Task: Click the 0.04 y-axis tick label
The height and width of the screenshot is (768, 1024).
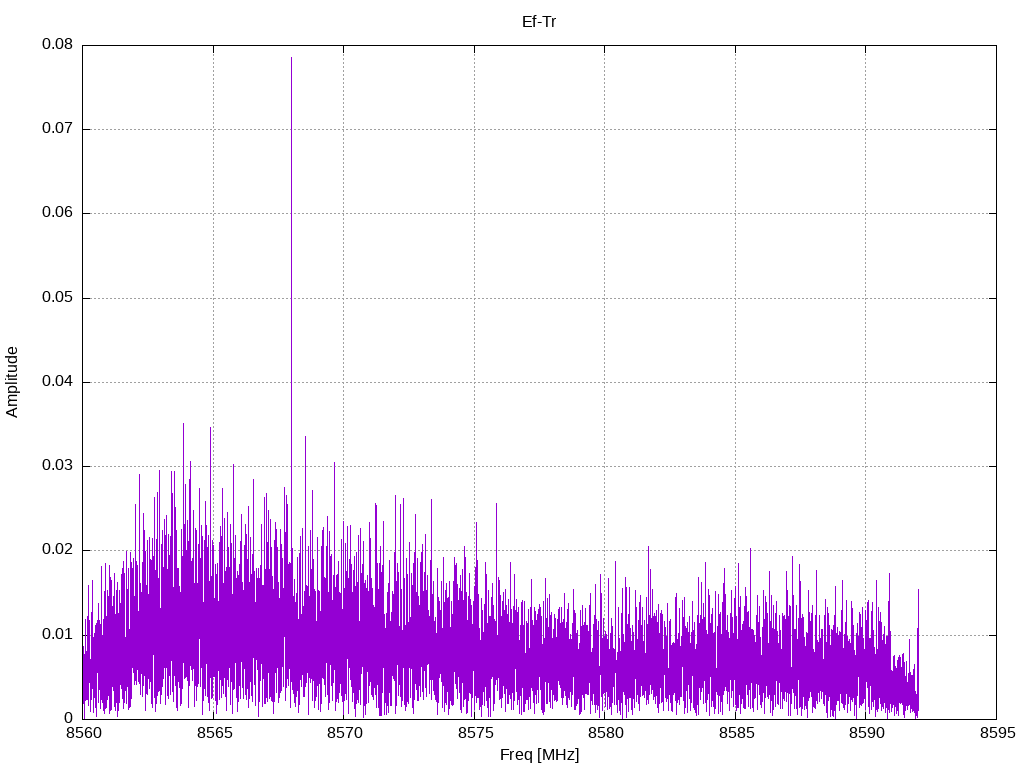Action: pyautogui.click(x=57, y=382)
